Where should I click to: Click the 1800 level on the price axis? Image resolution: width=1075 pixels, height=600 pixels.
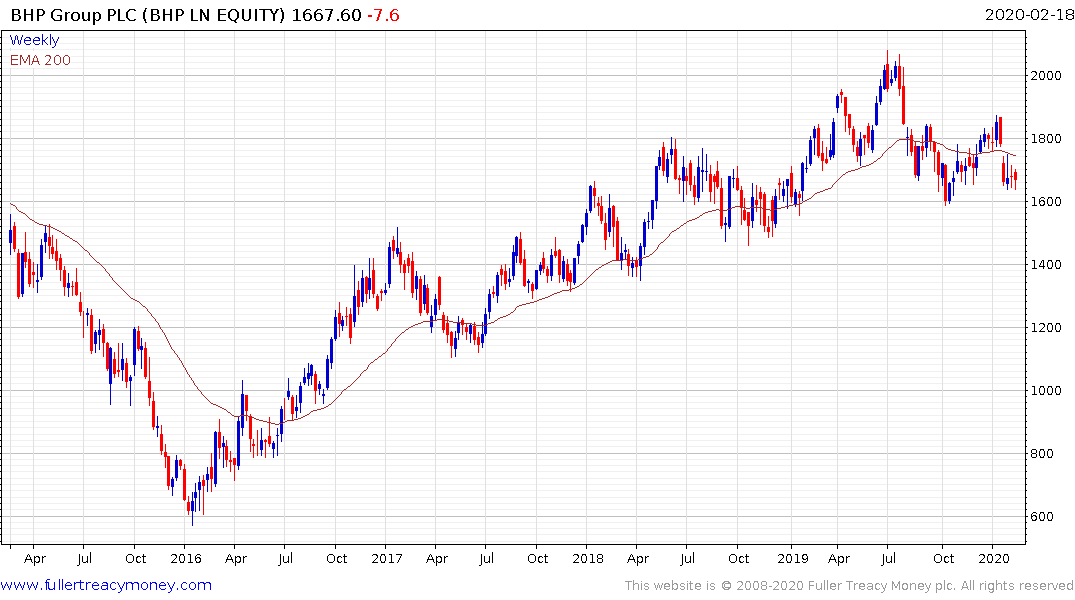1048,139
